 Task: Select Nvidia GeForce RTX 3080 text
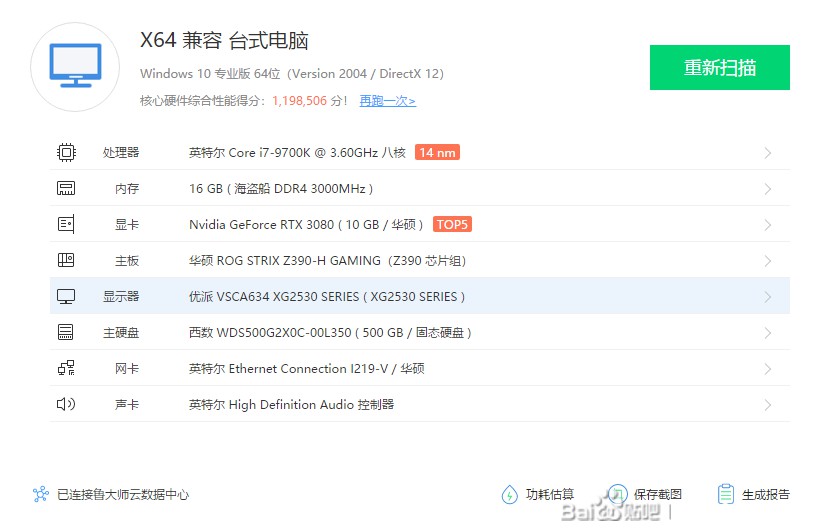click(306, 224)
